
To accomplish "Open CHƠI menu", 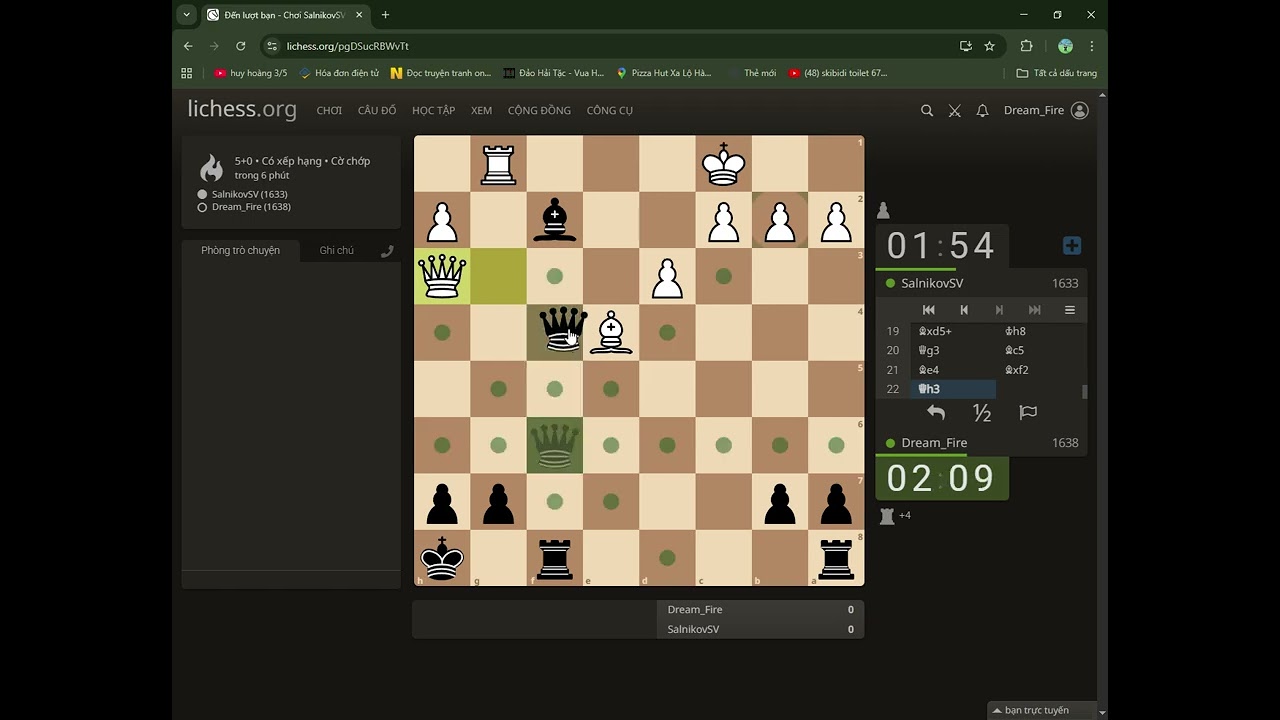I will [329, 111].
